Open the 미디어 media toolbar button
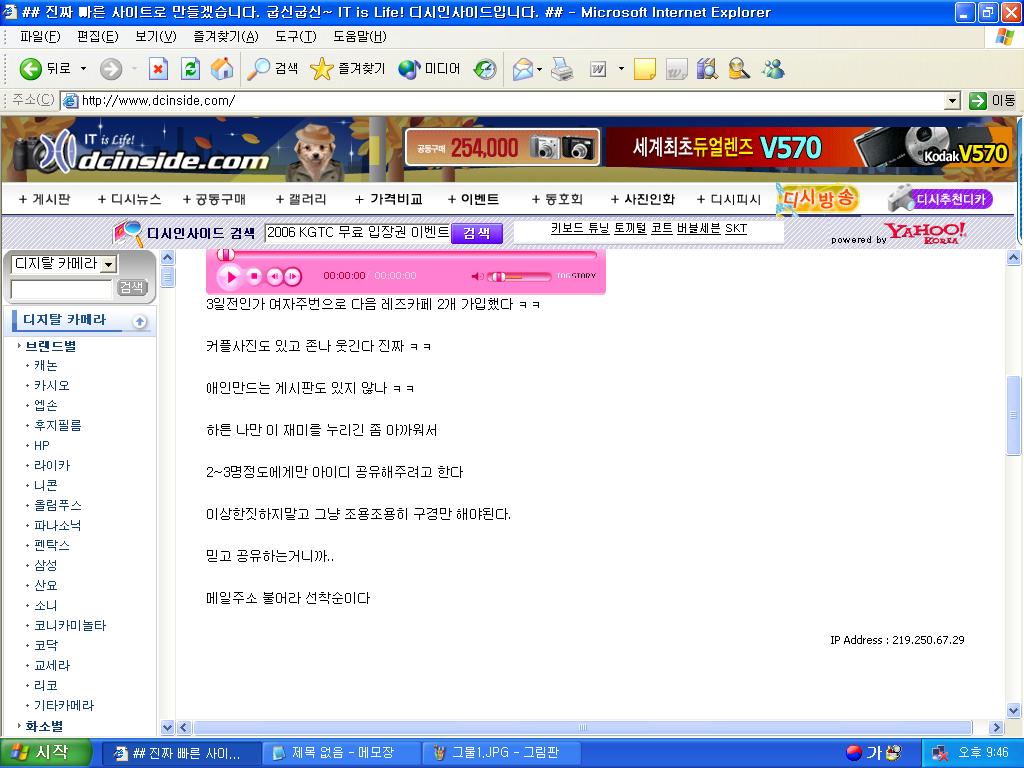 (429, 69)
